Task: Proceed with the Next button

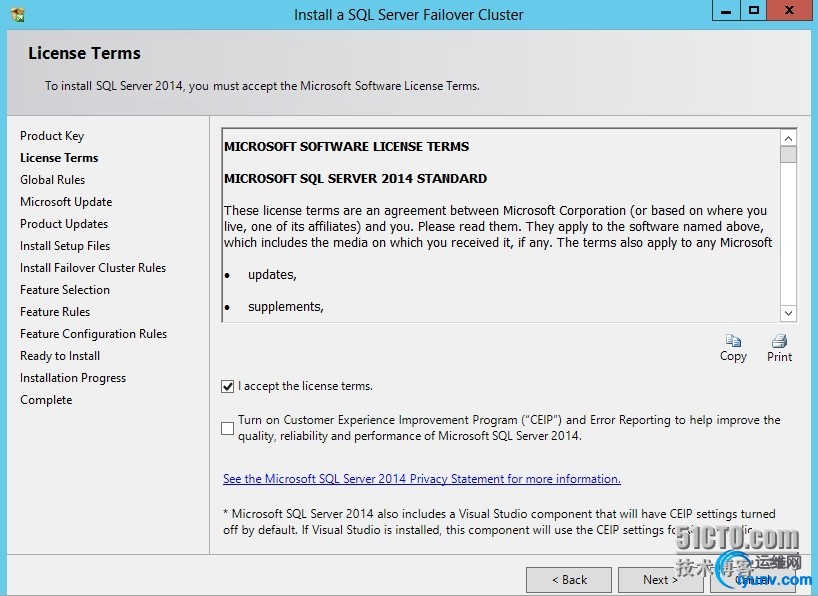Action: [660, 580]
